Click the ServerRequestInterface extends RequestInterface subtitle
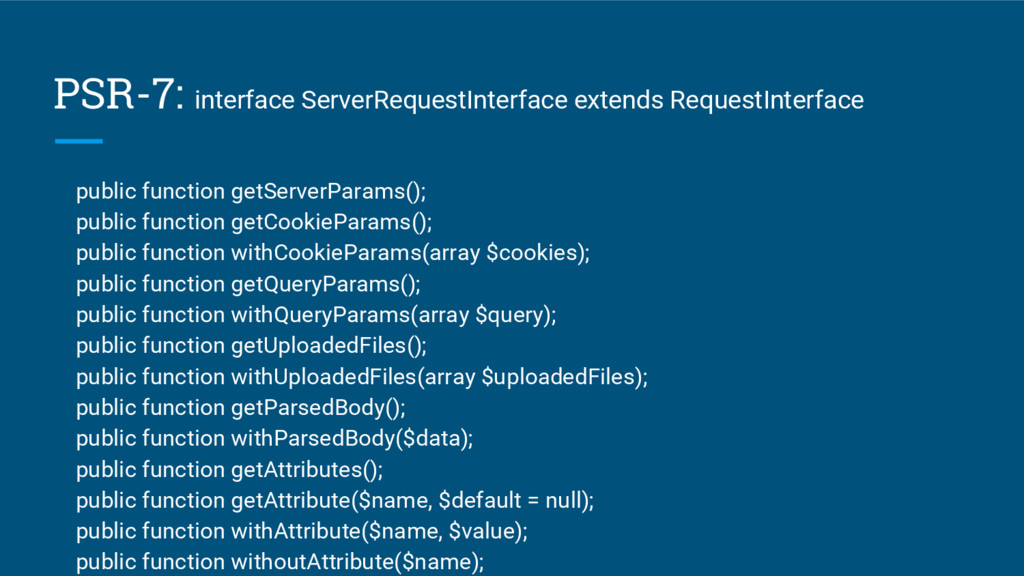The height and width of the screenshot is (576, 1024). click(x=530, y=101)
